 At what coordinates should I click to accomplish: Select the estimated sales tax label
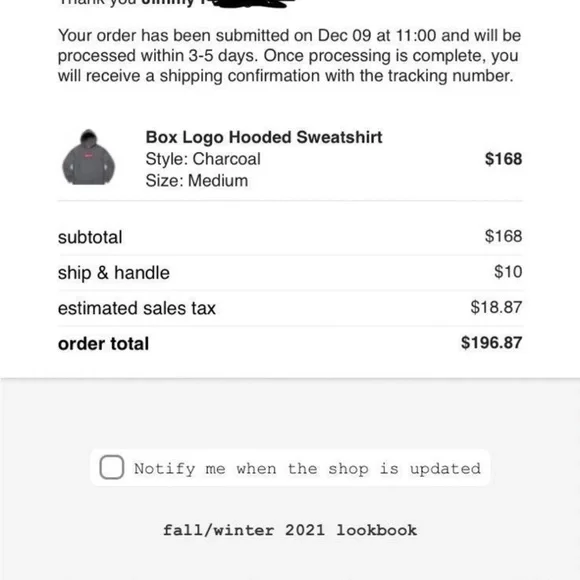tap(137, 308)
